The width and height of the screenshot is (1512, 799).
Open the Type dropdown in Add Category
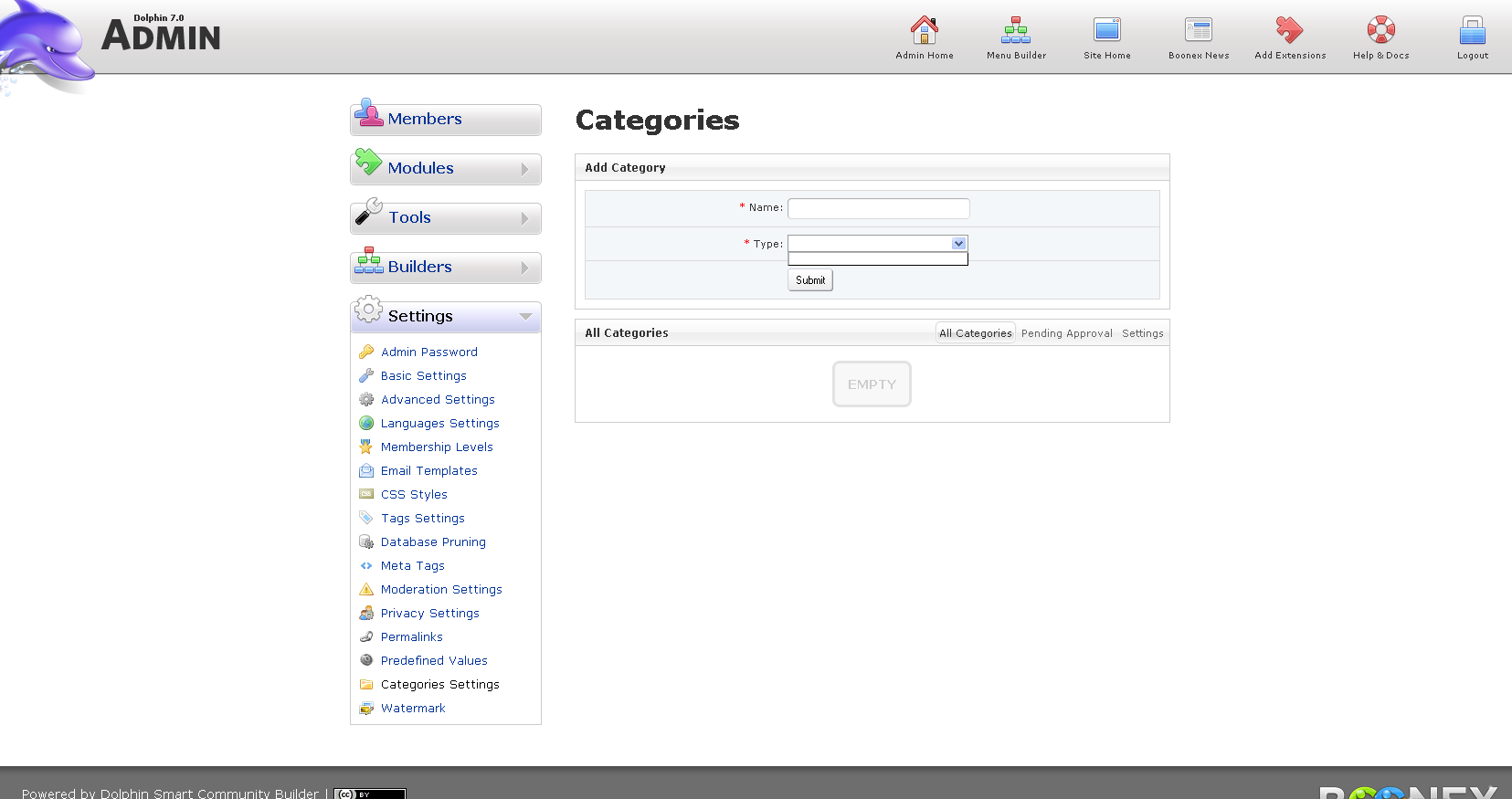click(x=877, y=244)
